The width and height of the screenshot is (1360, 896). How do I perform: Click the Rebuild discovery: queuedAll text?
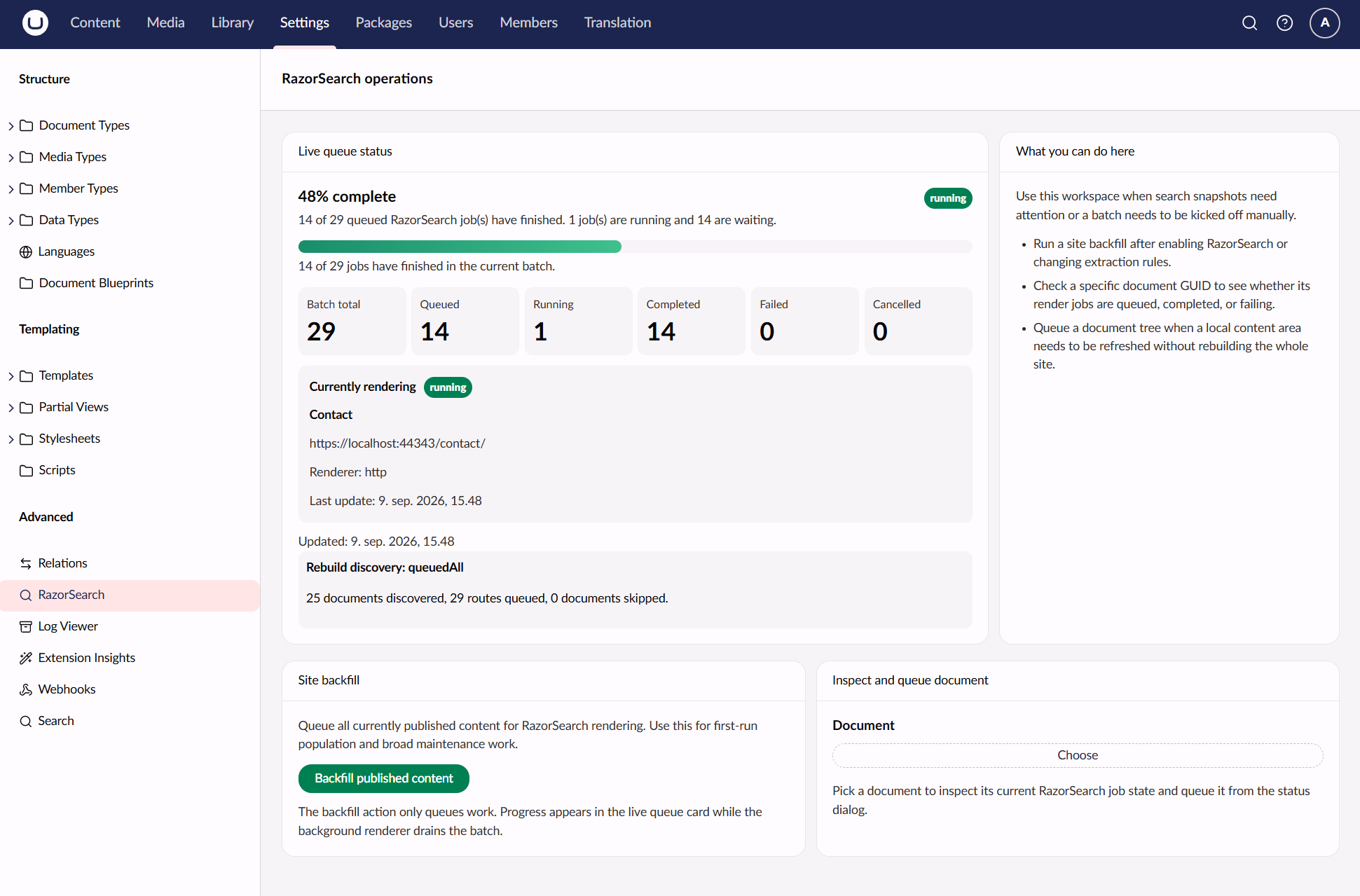pyautogui.click(x=385, y=567)
